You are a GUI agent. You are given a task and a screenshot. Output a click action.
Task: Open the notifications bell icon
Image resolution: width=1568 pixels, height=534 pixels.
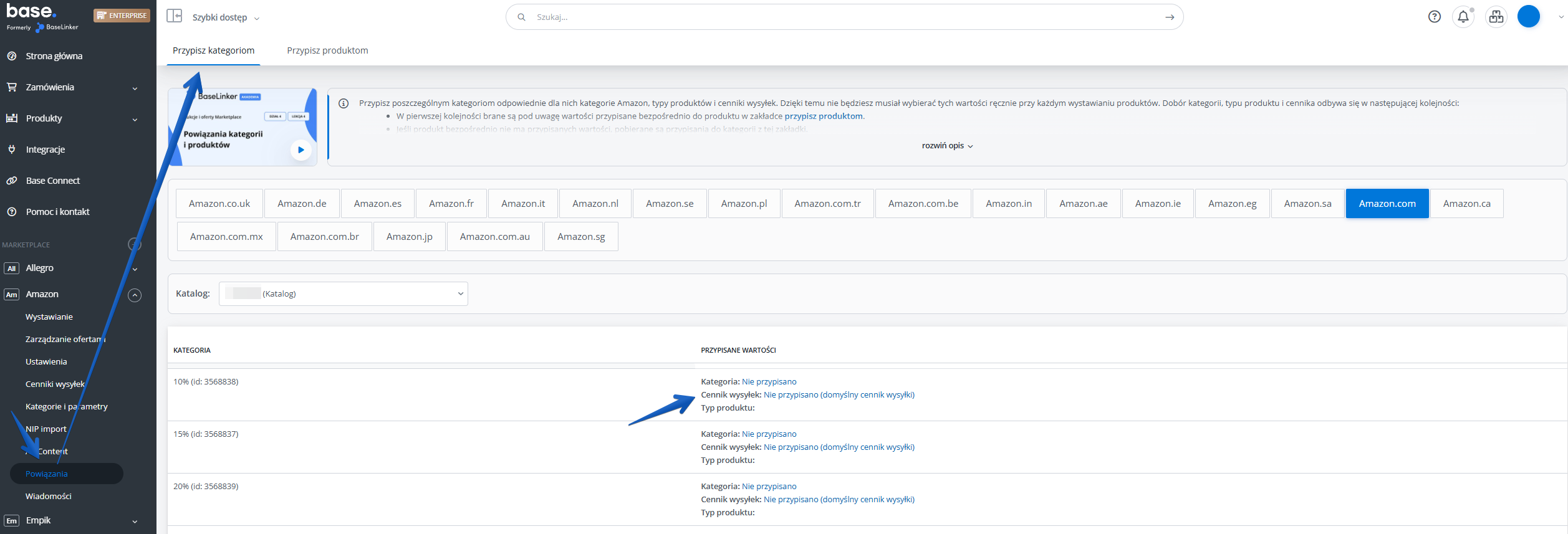tap(1463, 17)
